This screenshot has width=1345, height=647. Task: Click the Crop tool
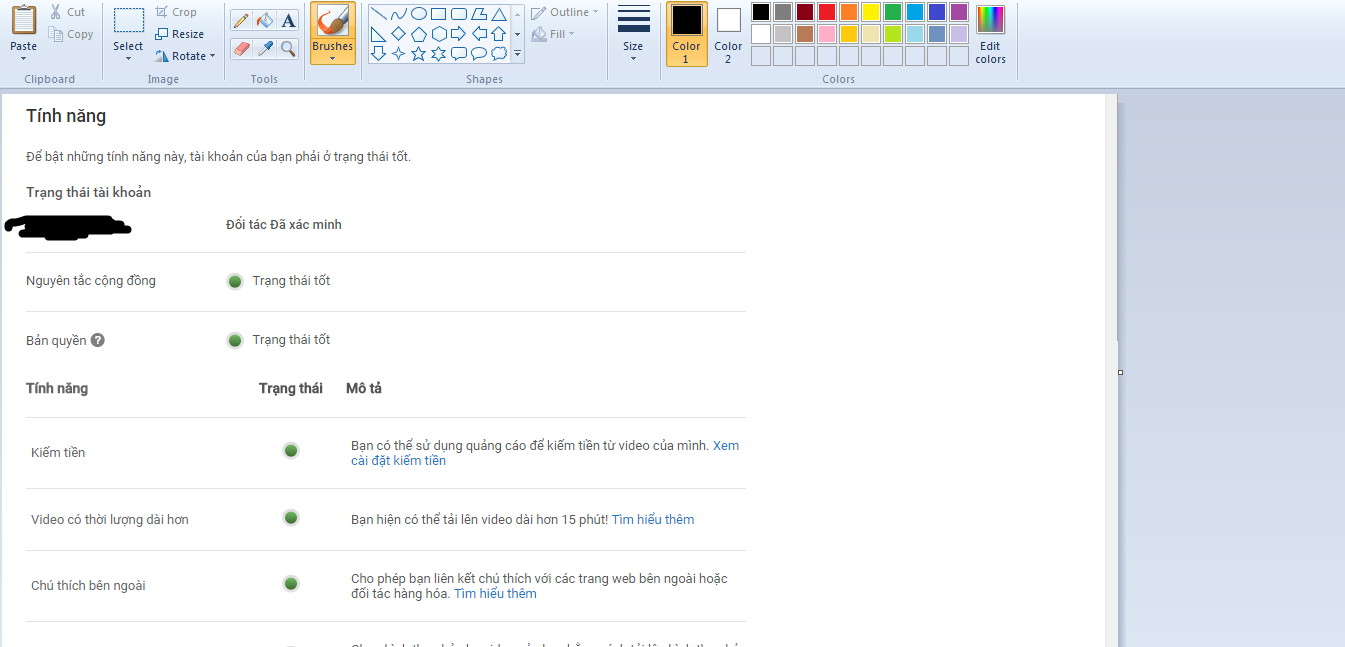coord(176,12)
